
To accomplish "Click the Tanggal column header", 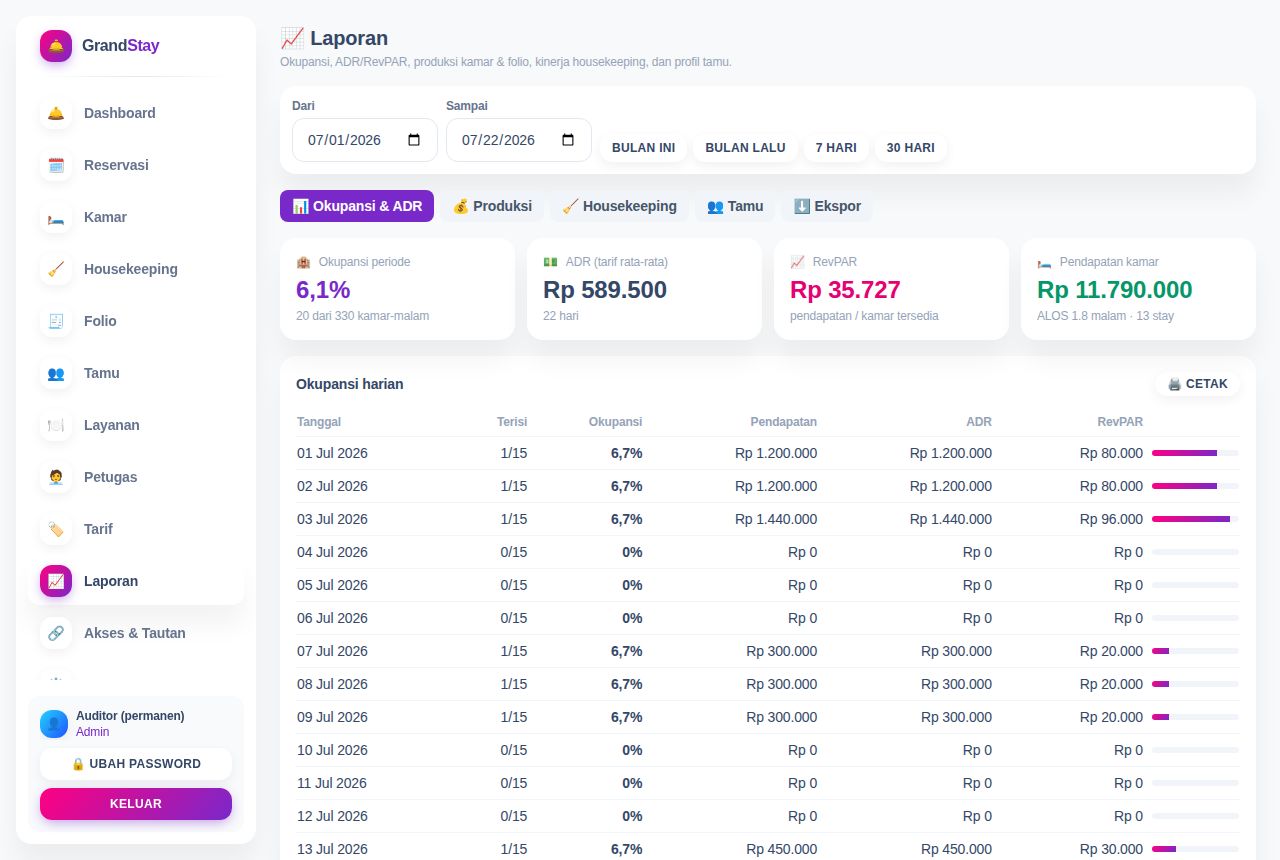I will coord(319,422).
